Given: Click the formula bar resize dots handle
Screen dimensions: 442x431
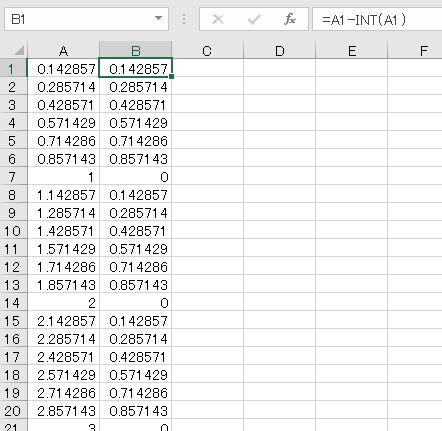Looking at the screenshot, I should click(184, 19).
